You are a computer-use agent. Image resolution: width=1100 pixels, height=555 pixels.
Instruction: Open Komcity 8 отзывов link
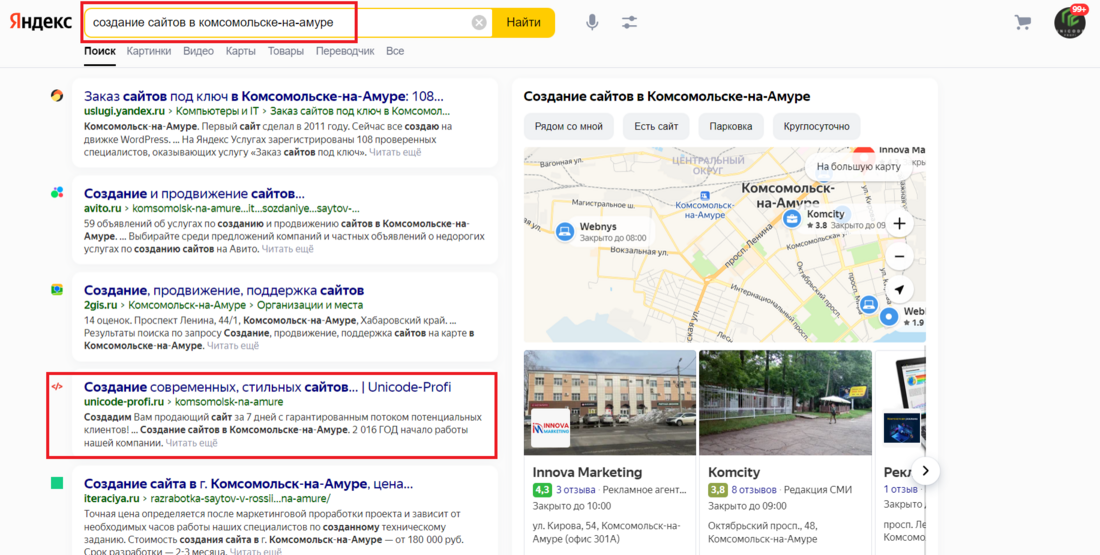(754, 490)
